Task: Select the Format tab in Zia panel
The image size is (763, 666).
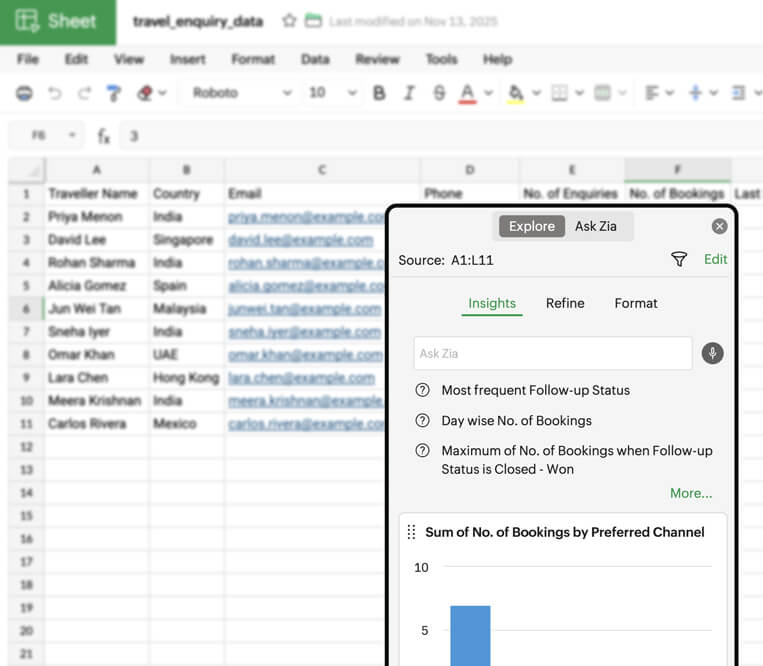Action: [636, 303]
